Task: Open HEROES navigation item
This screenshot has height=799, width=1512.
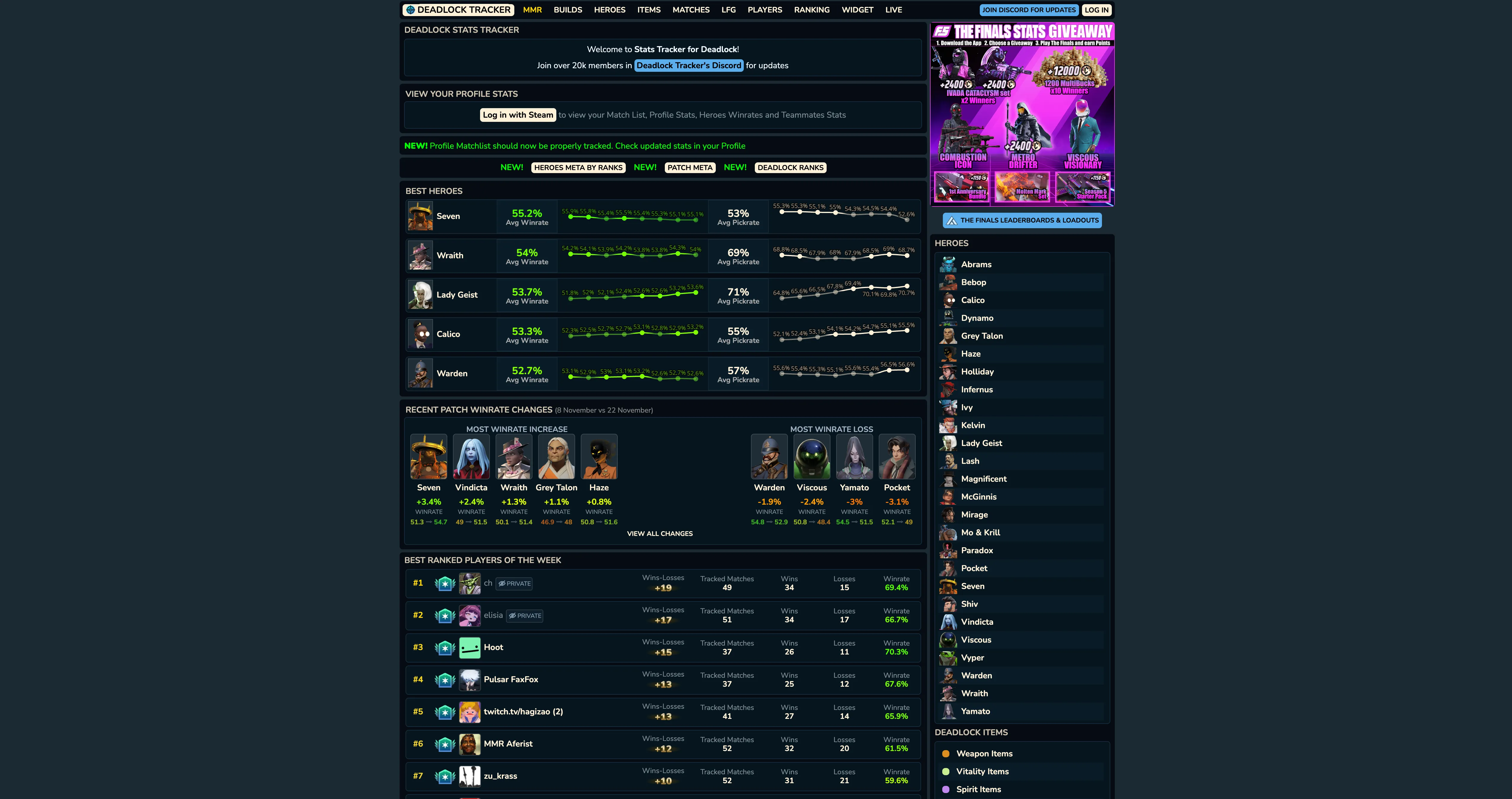Action: 610,10
